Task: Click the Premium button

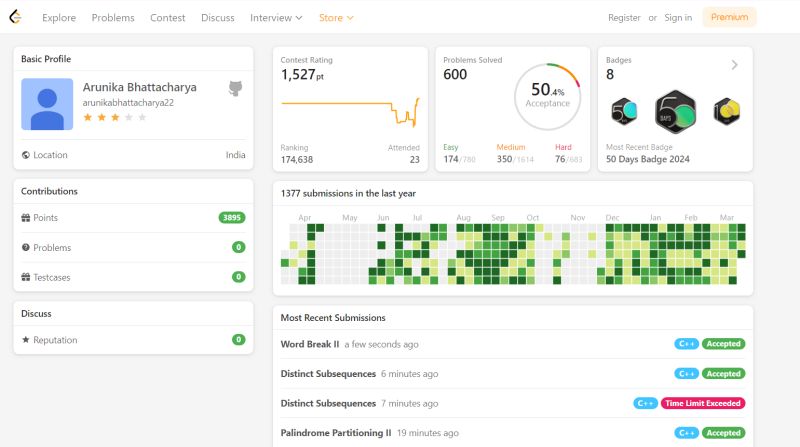Action: click(x=730, y=17)
